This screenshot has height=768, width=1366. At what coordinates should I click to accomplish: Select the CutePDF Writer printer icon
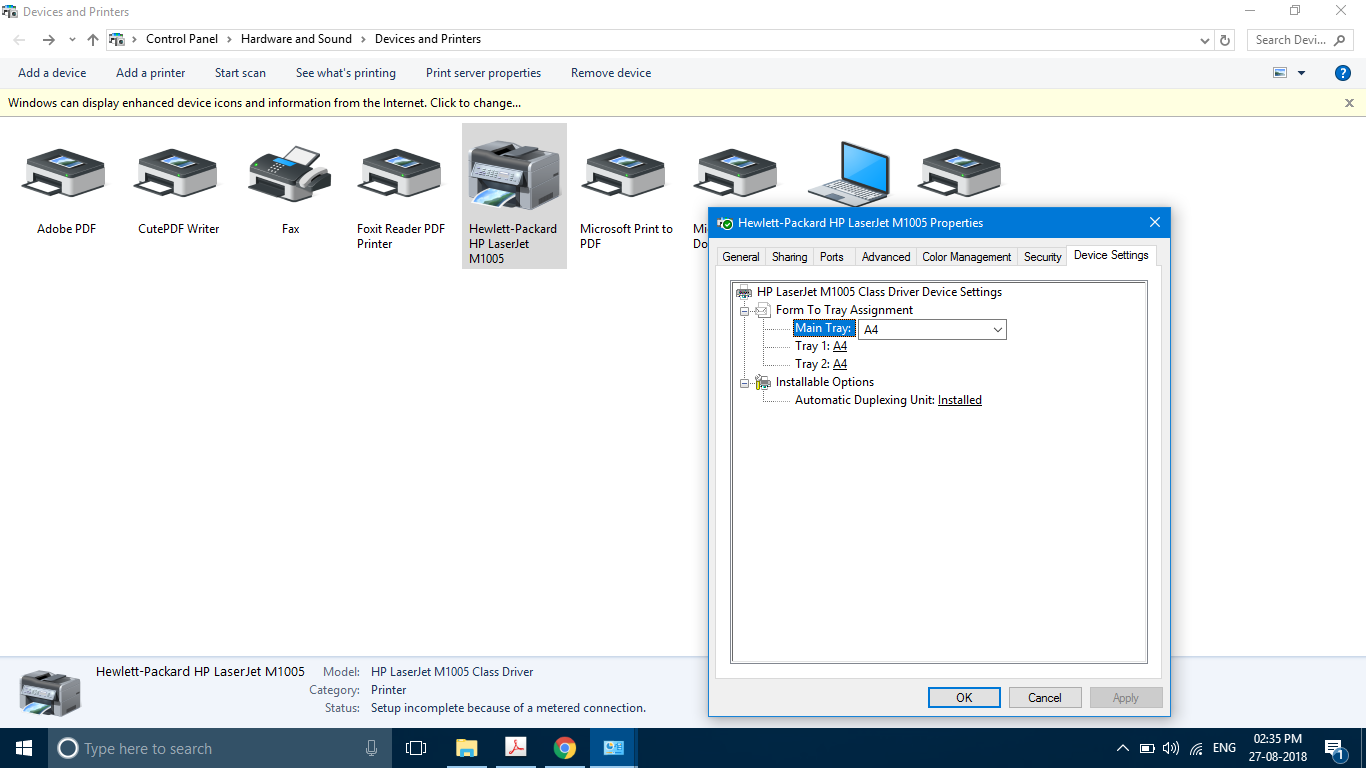[x=177, y=172]
